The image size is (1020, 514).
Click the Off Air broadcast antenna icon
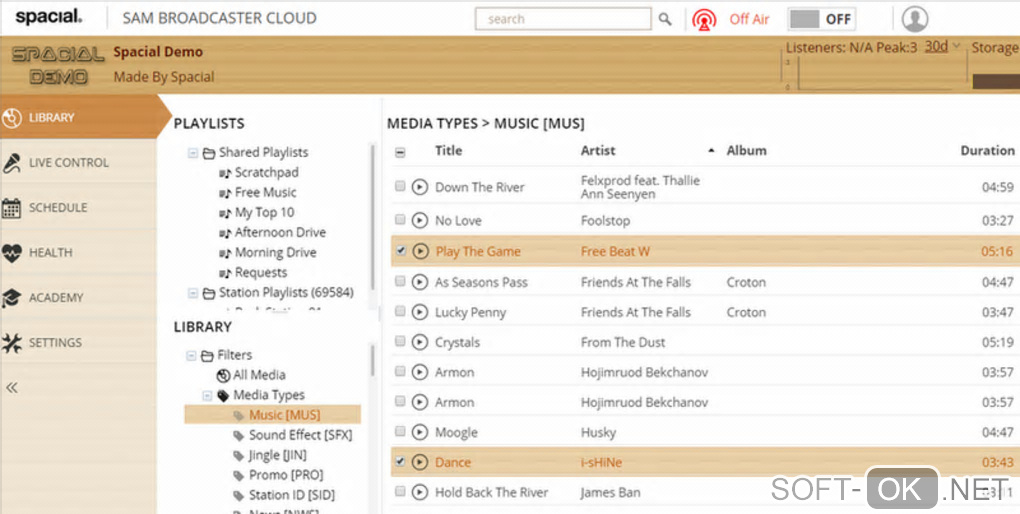705,19
